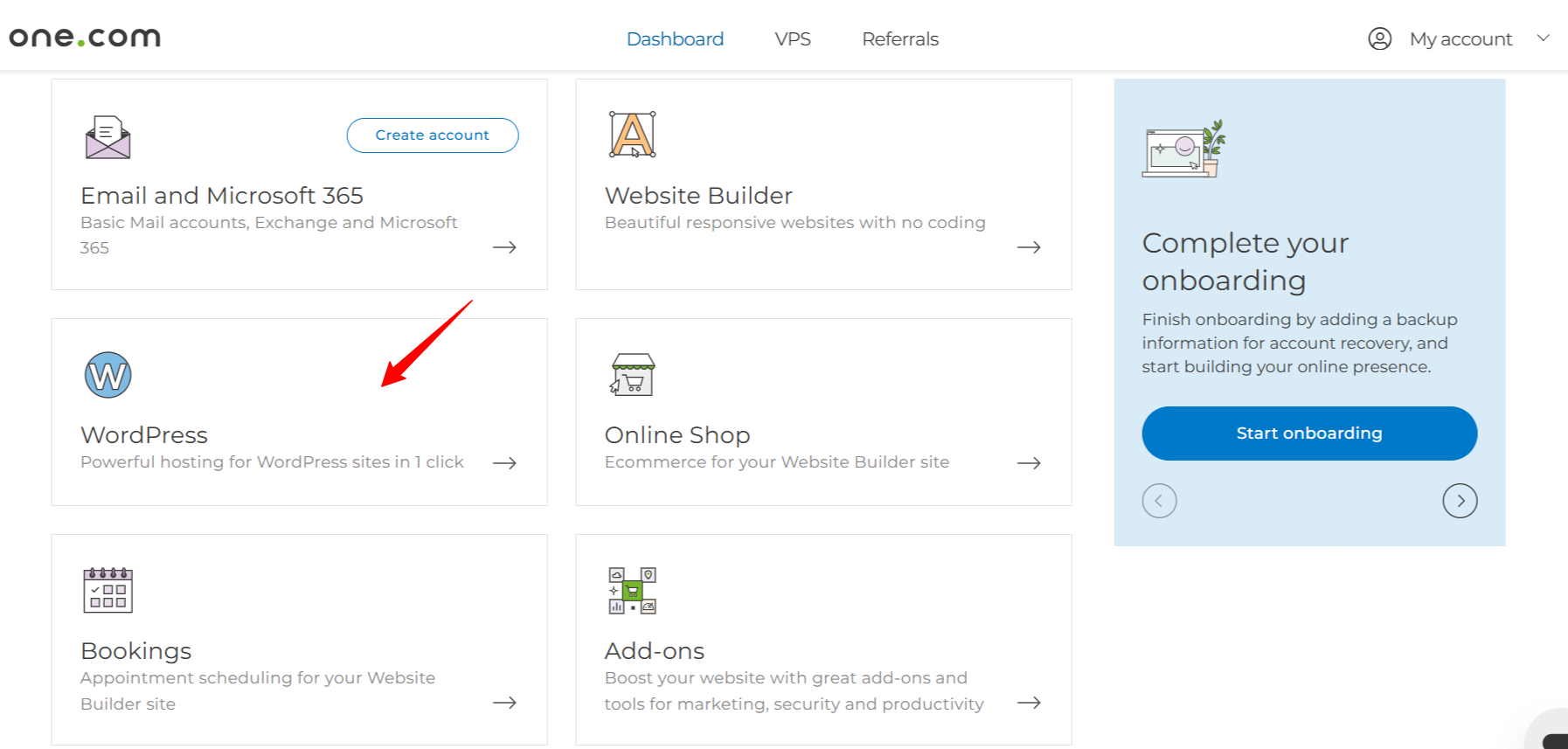1568x749 pixels.
Task: Open the My account menu label
Action: pos(1460,39)
